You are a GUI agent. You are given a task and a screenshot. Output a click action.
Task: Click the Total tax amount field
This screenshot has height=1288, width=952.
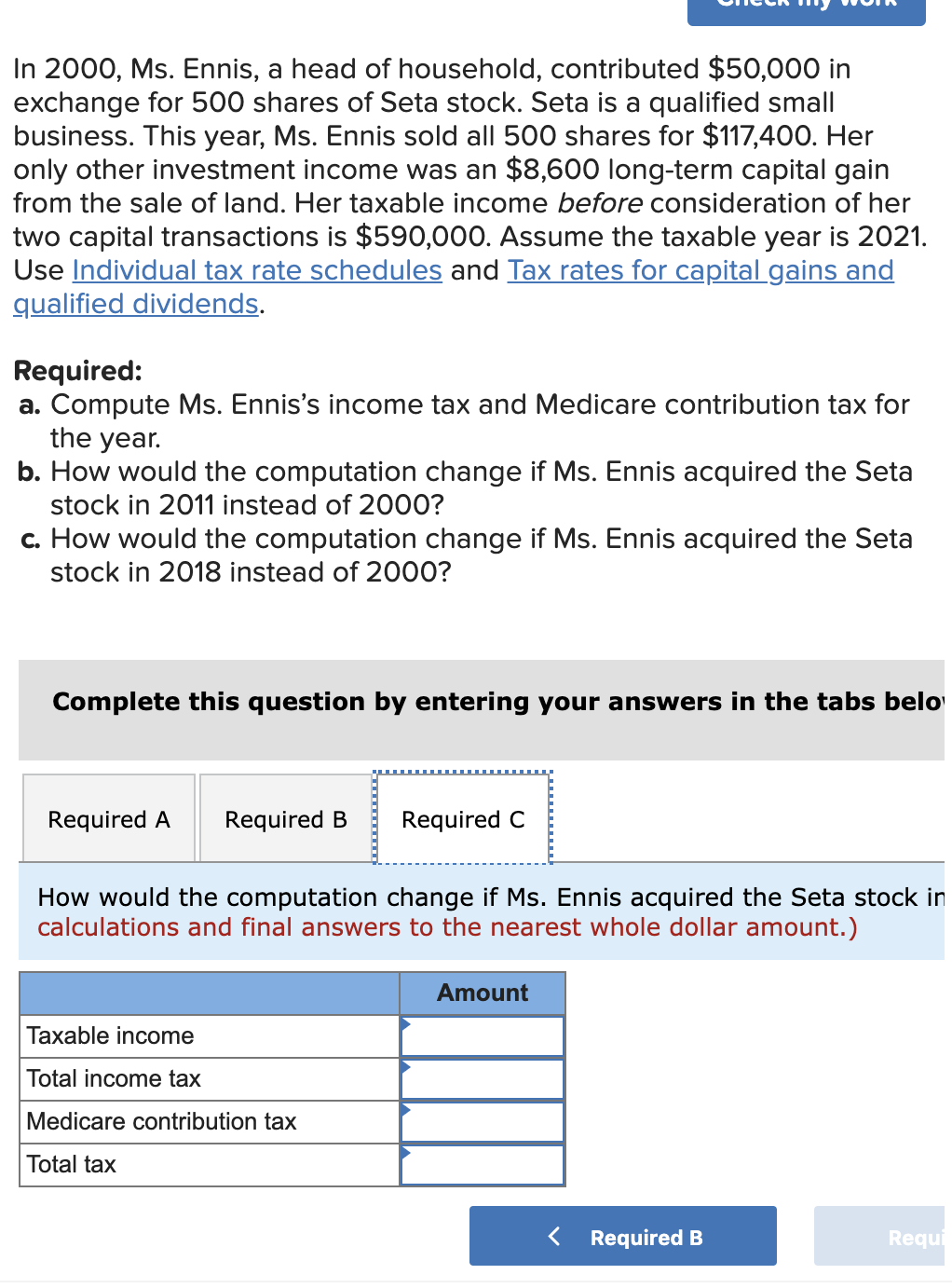(x=482, y=1164)
